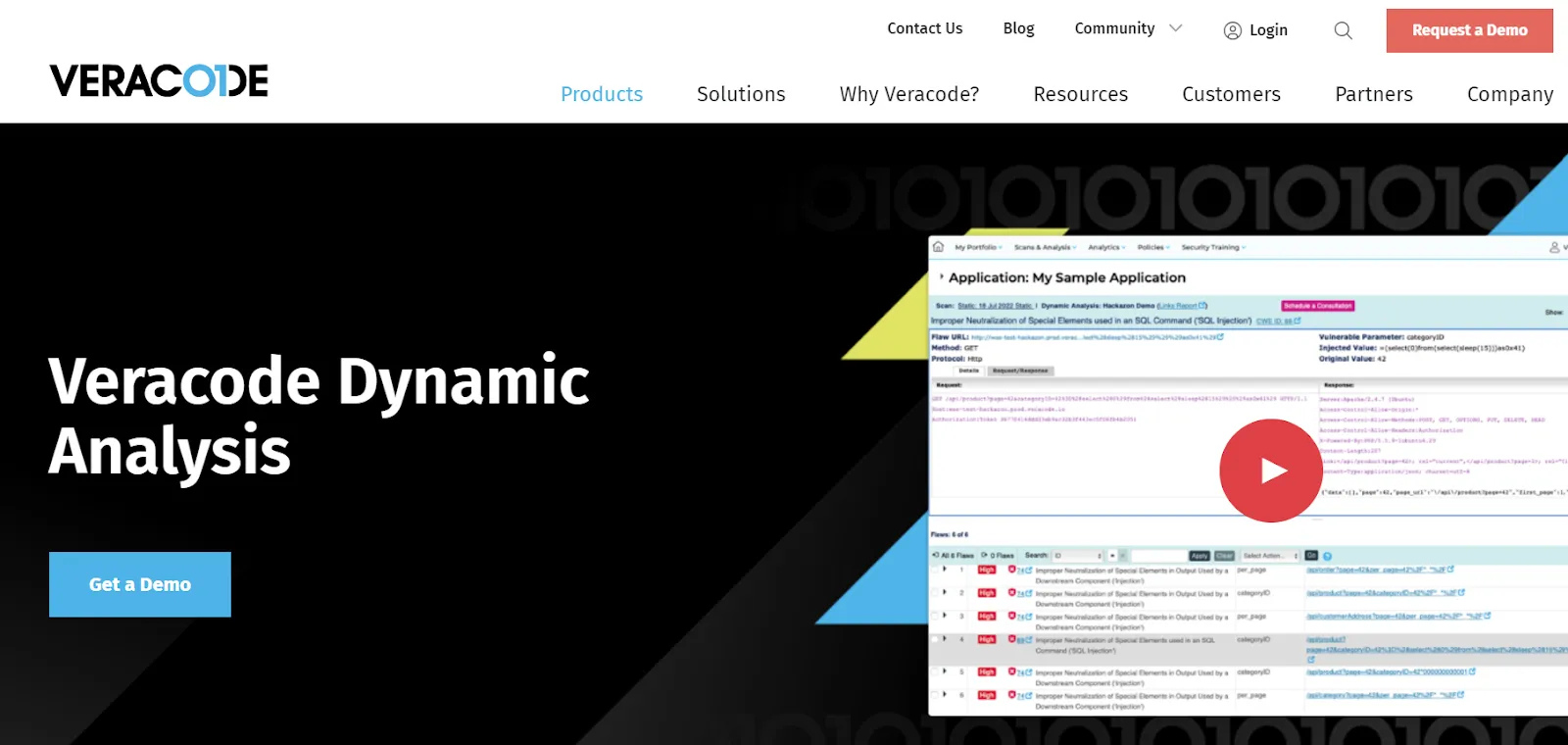
Task: Click the search magnifier icon
Action: (x=1343, y=30)
